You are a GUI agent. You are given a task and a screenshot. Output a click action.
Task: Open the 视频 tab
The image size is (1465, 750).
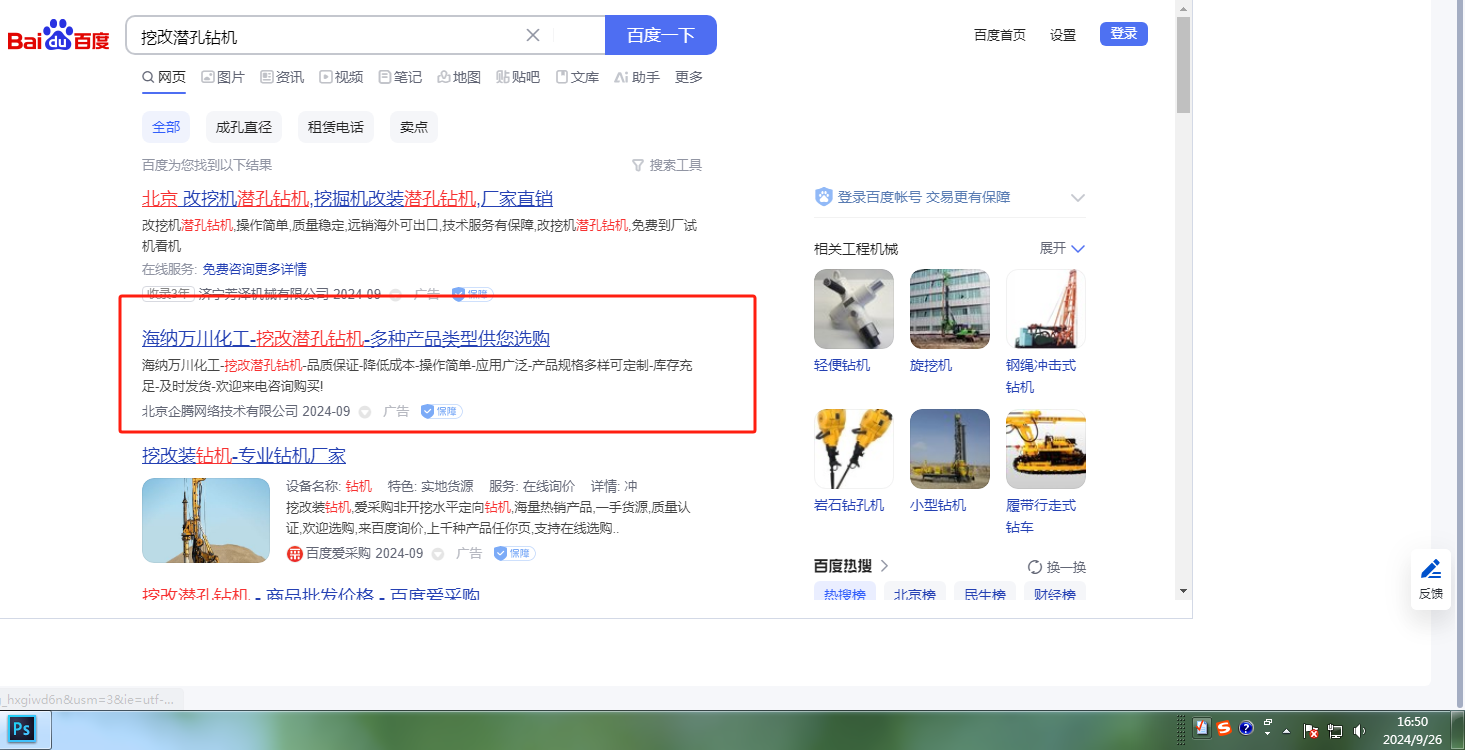341,77
